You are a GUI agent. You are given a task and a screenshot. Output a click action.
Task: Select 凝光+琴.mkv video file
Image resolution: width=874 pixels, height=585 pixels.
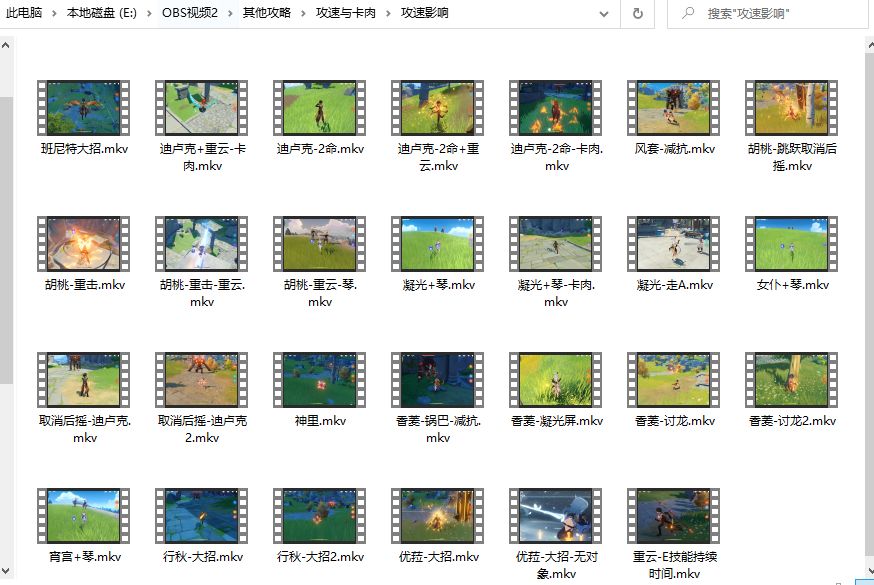pos(438,254)
